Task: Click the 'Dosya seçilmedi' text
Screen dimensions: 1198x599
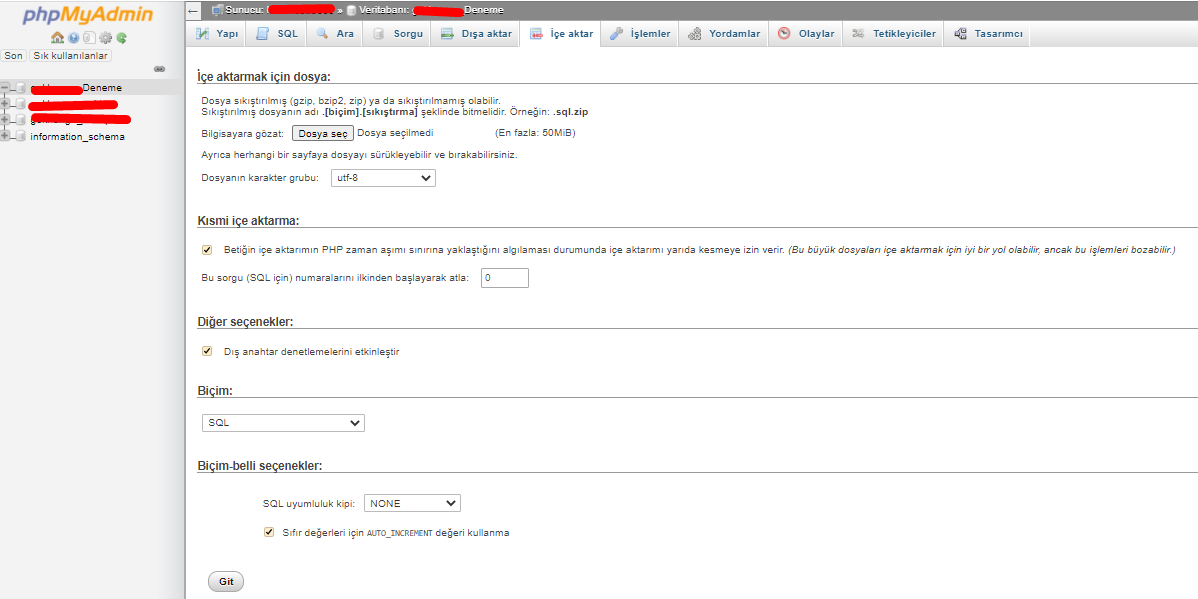Action: coord(395,133)
